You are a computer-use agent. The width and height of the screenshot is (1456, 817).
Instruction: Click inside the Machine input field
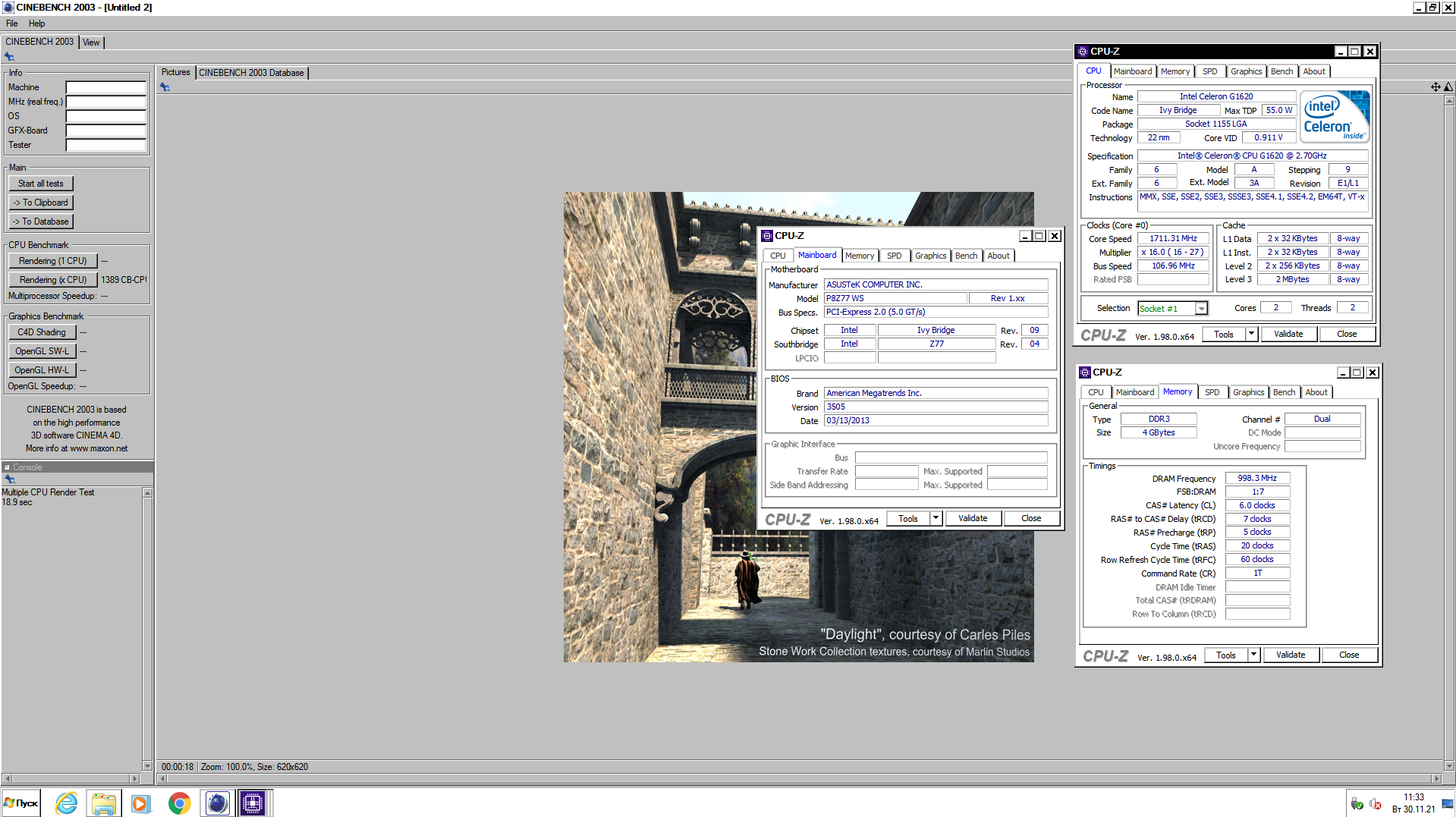[x=105, y=87]
